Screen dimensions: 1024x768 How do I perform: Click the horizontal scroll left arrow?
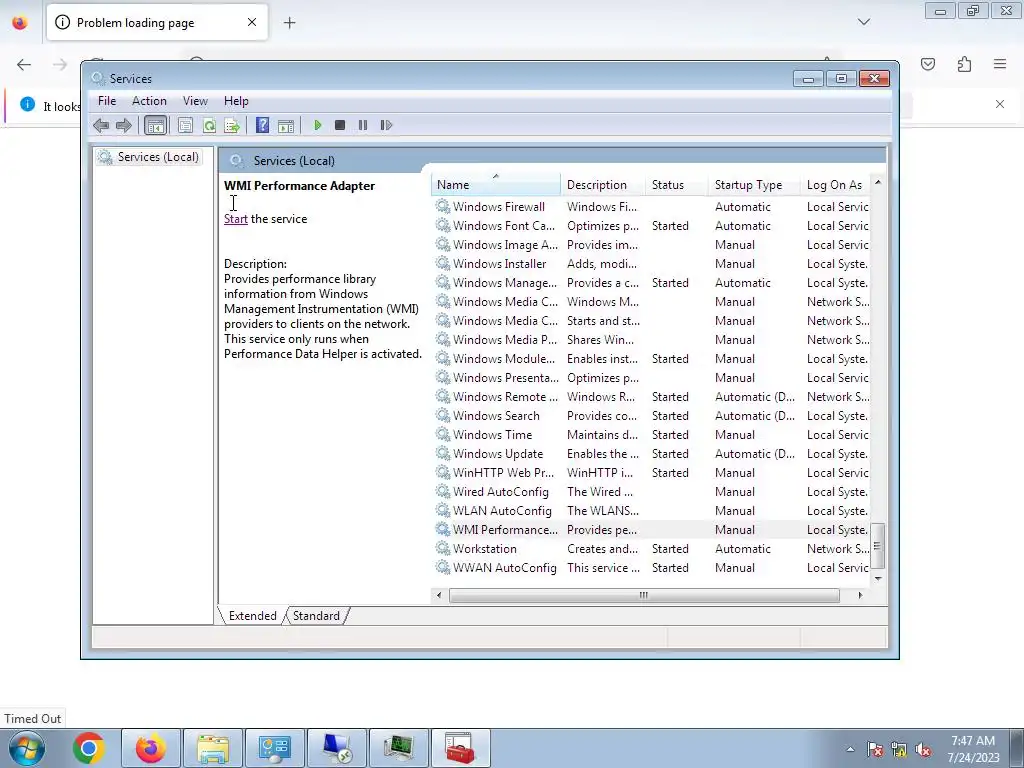tap(439, 595)
